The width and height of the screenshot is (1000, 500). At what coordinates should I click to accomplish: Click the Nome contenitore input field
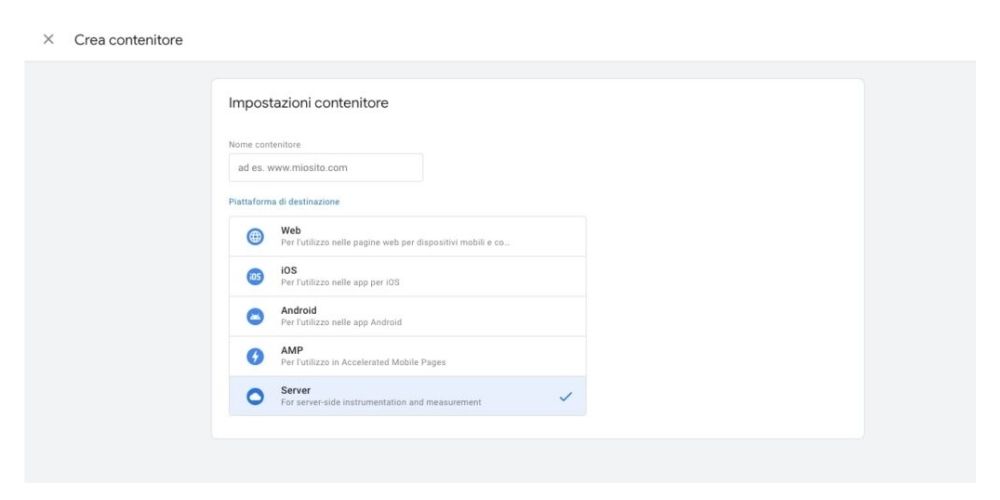(x=325, y=168)
